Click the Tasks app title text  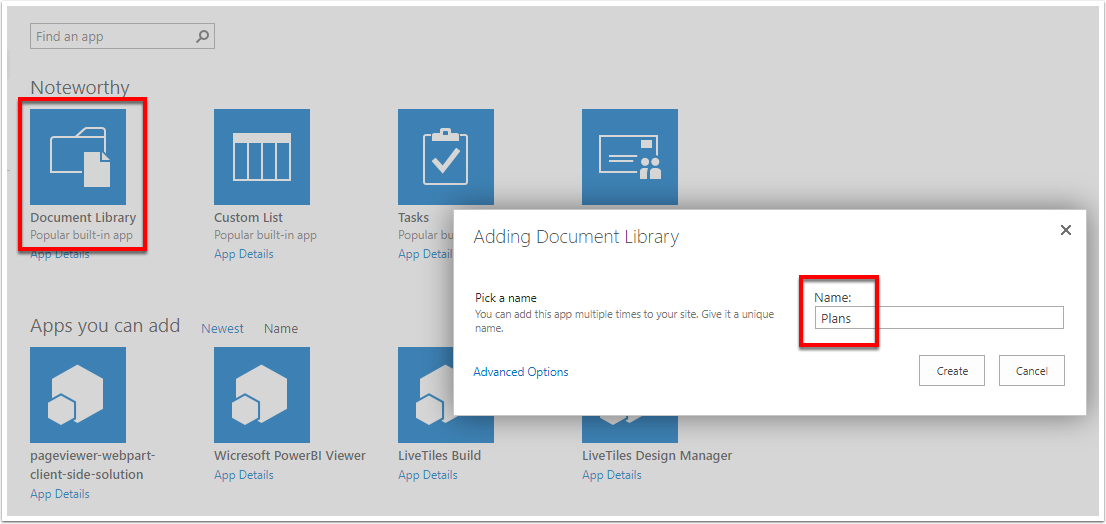tap(414, 218)
